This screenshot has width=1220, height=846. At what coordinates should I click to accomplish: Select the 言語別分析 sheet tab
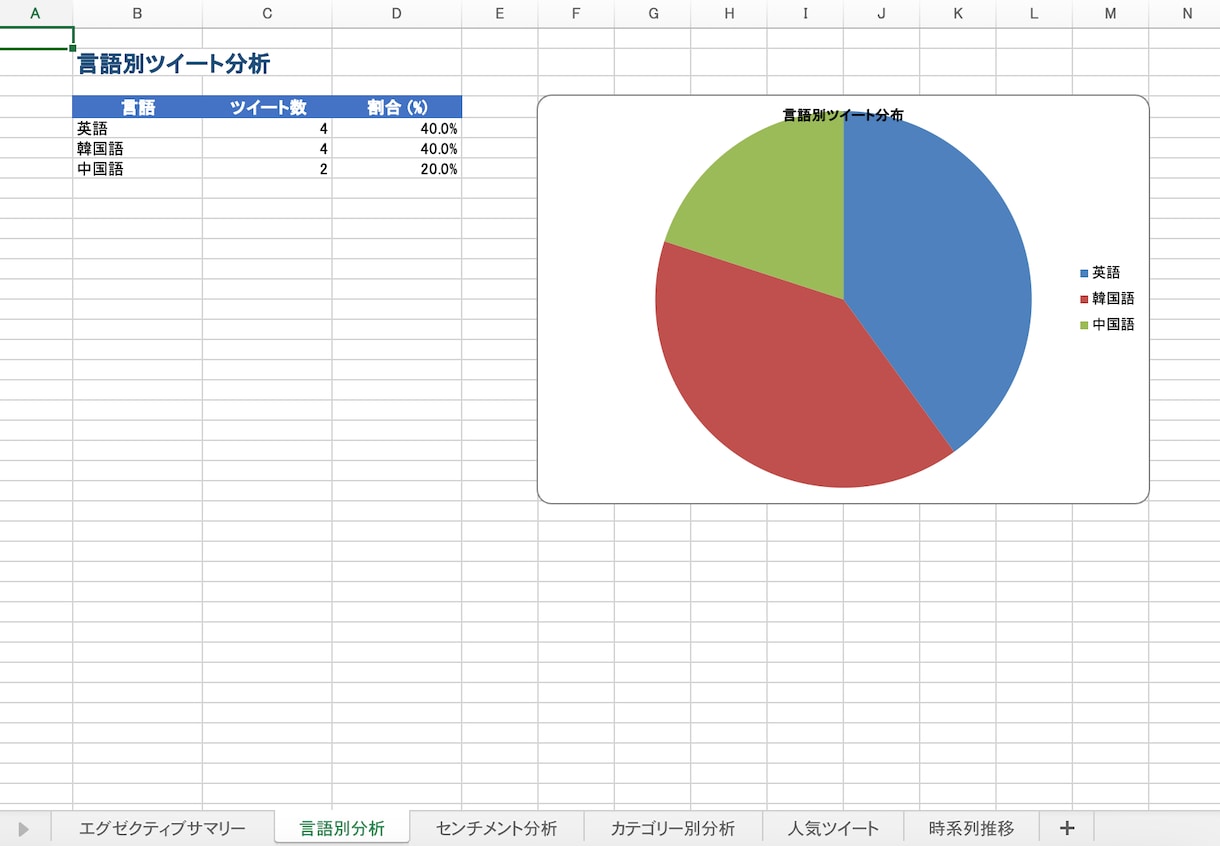coord(342,828)
